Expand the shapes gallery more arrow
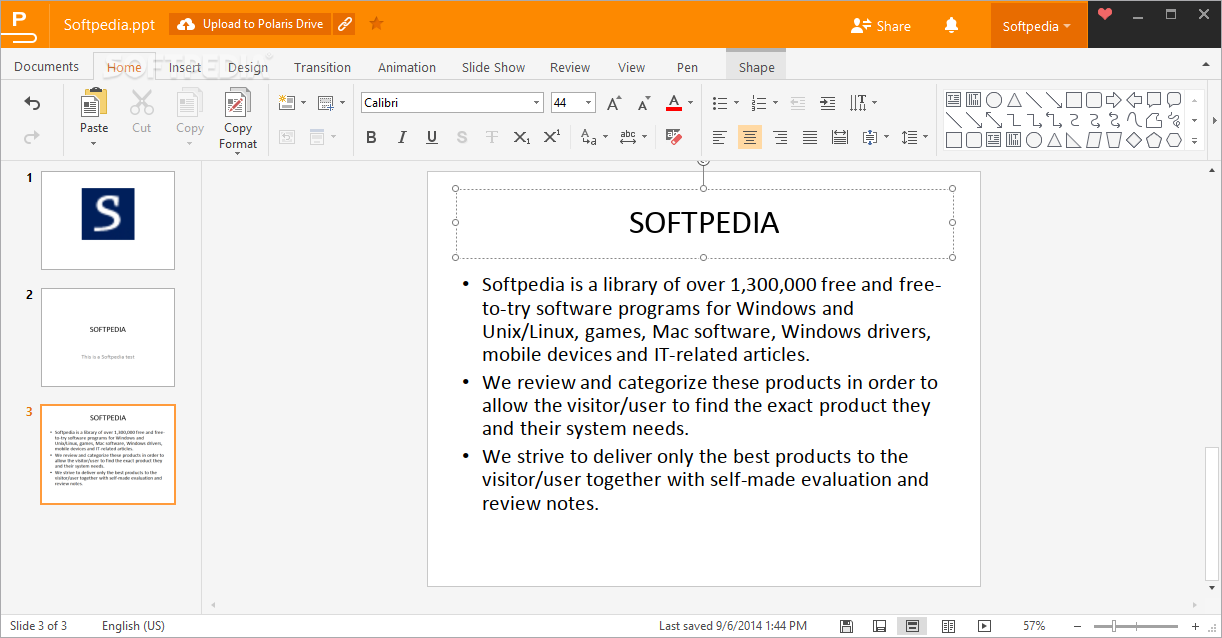The height and width of the screenshot is (638, 1222). 1194,141
